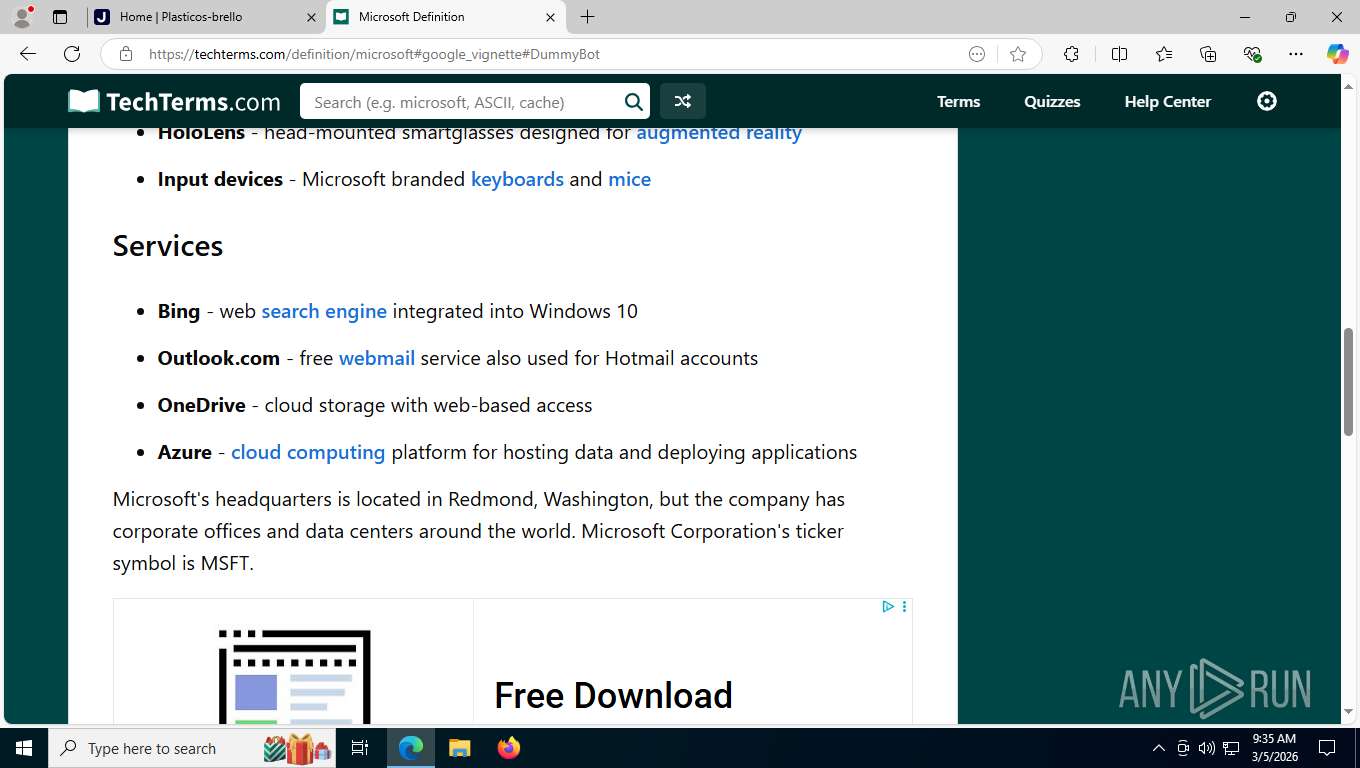Click the Input devices bold term
The height and width of the screenshot is (768, 1360).
(220, 179)
